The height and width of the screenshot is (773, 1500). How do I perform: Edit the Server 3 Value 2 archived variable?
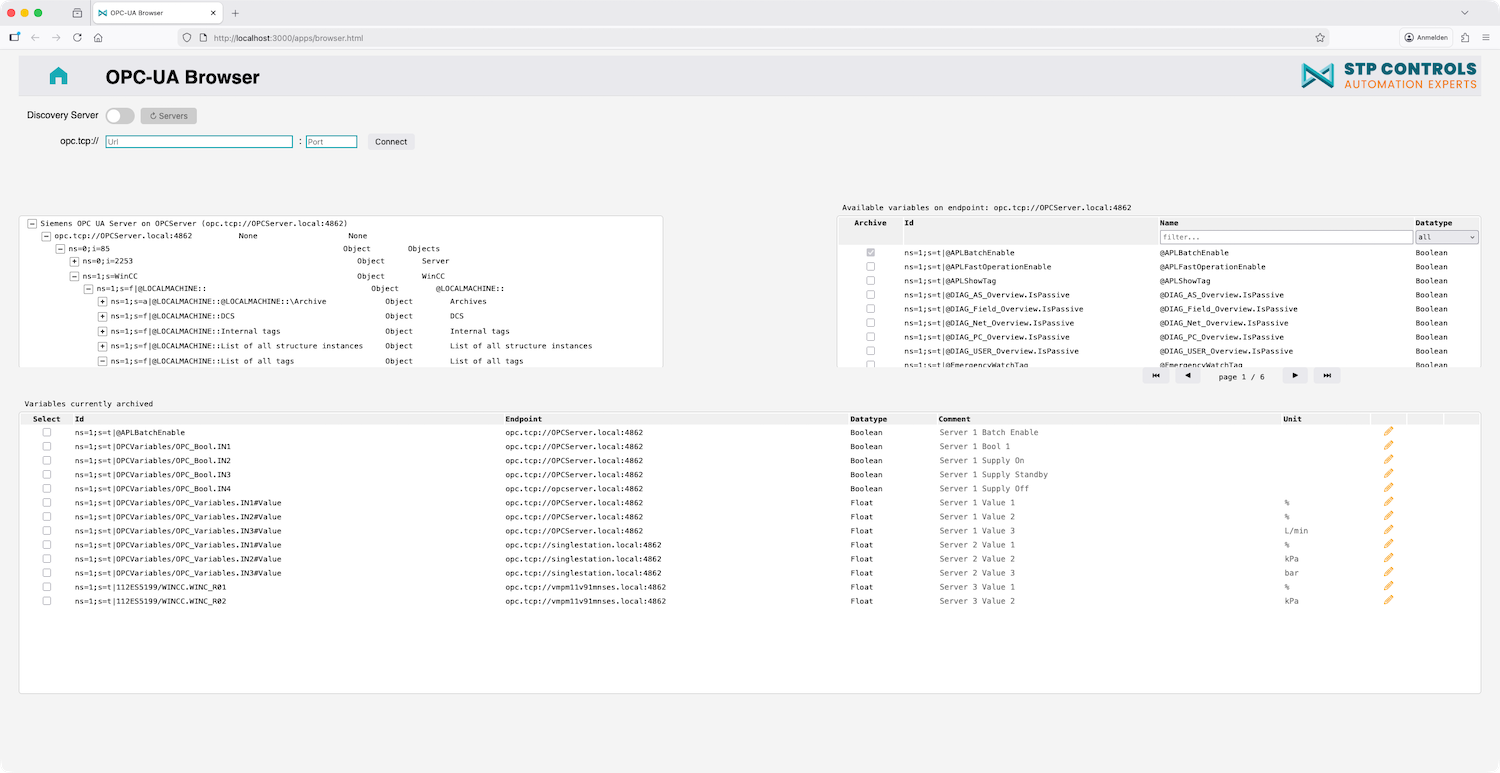(x=1388, y=600)
